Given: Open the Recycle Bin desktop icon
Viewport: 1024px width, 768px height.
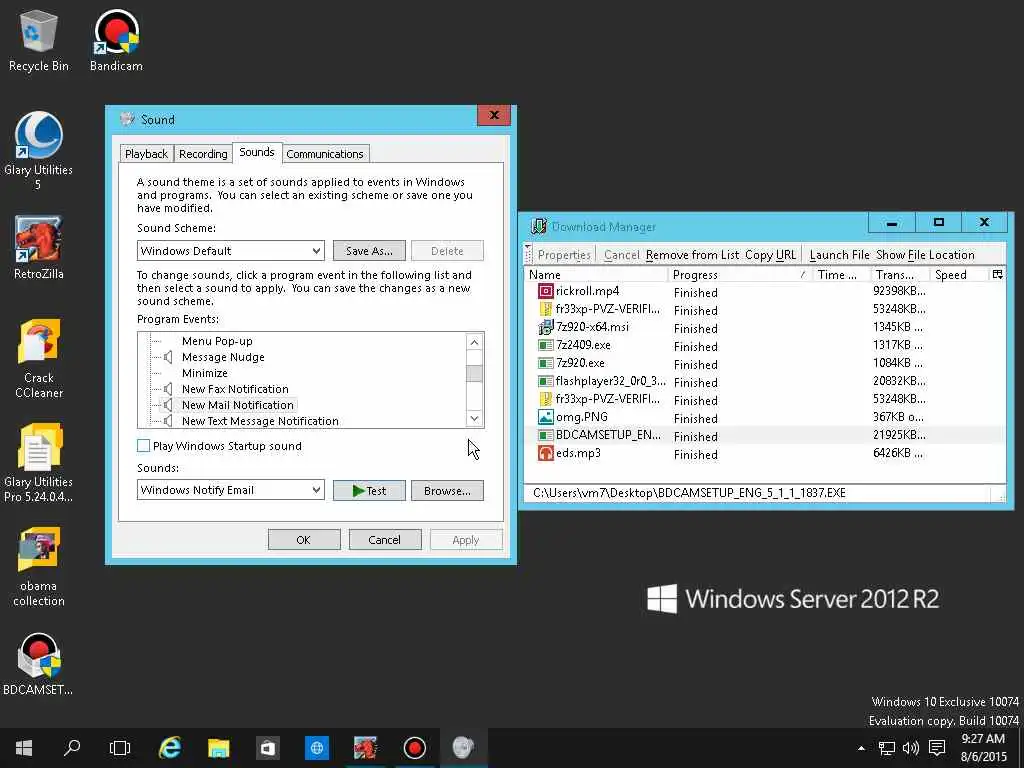Looking at the screenshot, I should coord(39,40).
